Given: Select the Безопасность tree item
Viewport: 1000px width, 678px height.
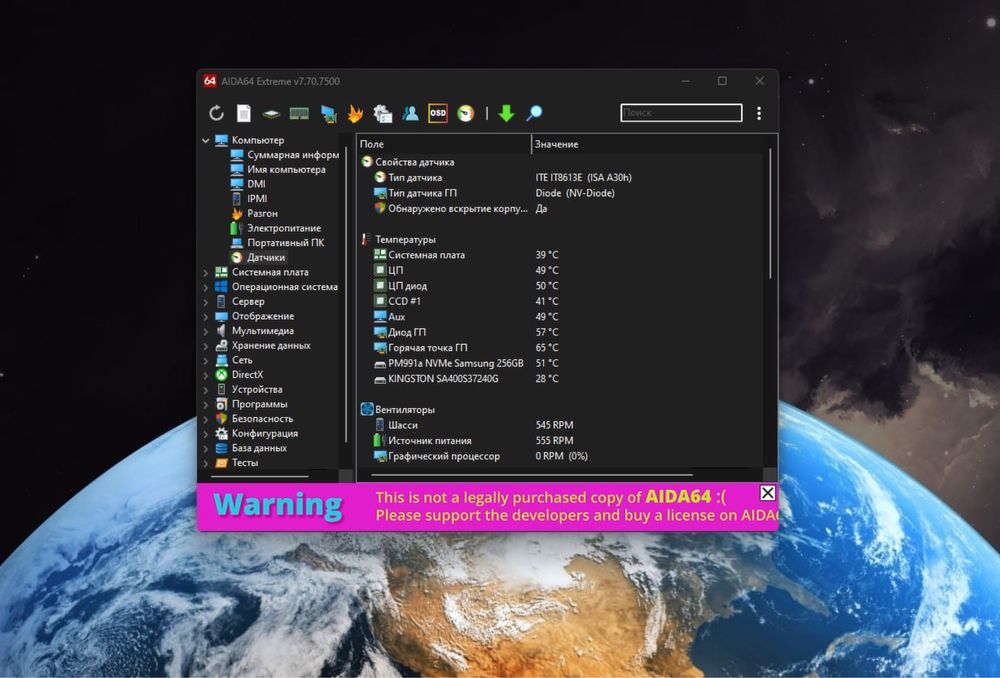Looking at the screenshot, I should [x=254, y=418].
